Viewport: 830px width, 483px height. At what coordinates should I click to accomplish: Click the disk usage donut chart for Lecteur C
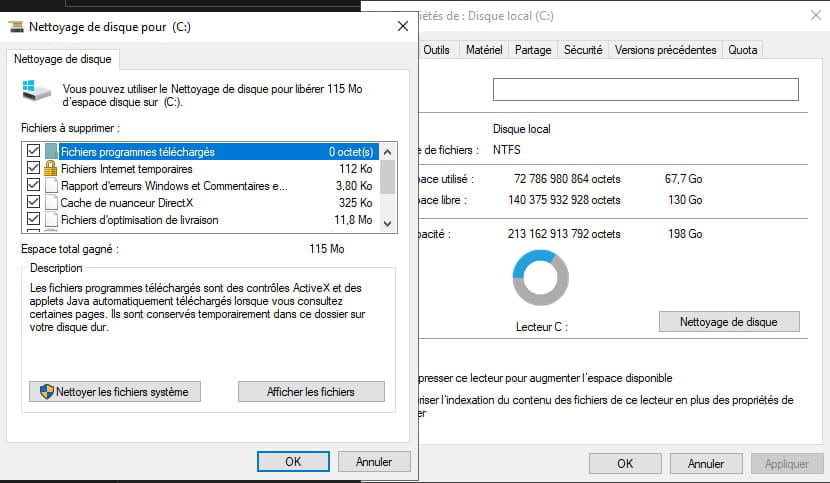point(540,278)
